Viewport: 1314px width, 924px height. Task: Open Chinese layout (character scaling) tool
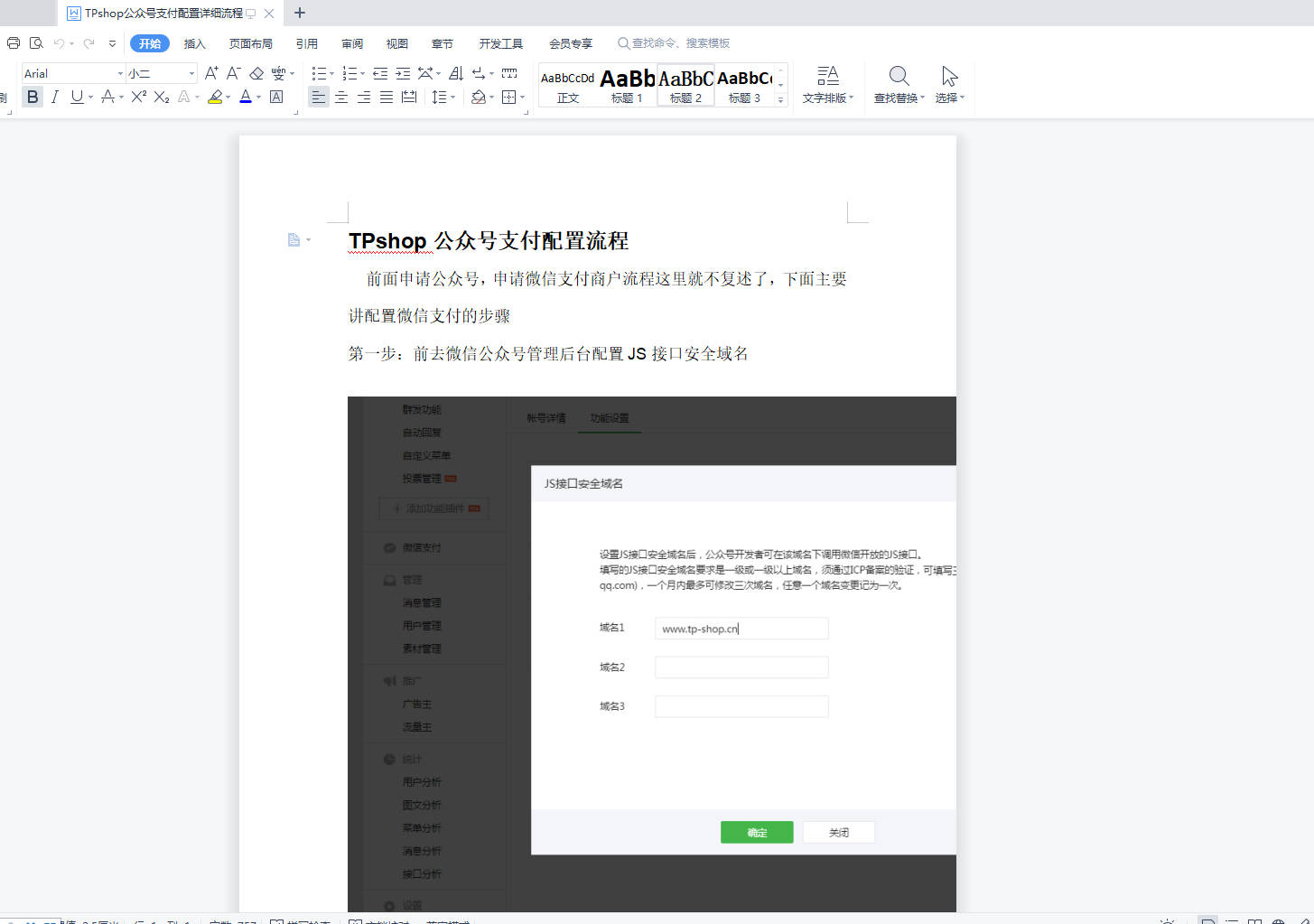[x=426, y=73]
